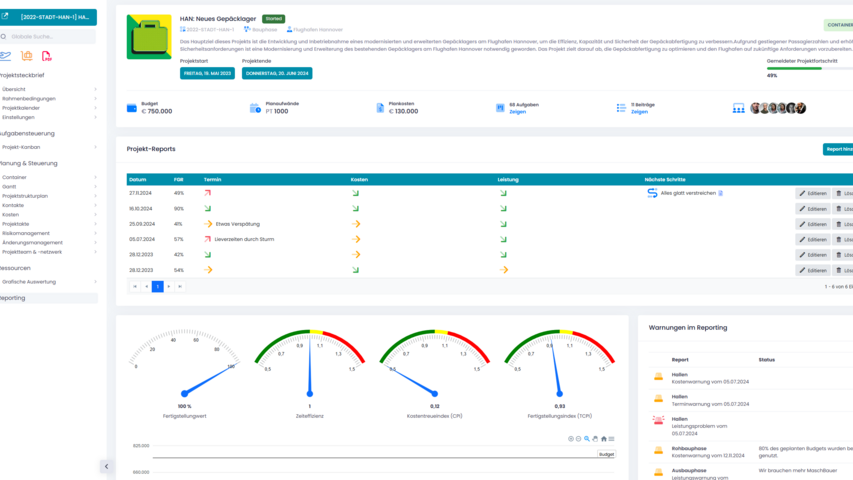The image size is (853, 480).
Task: Go to next page in reports pagination
Action: 169,287
